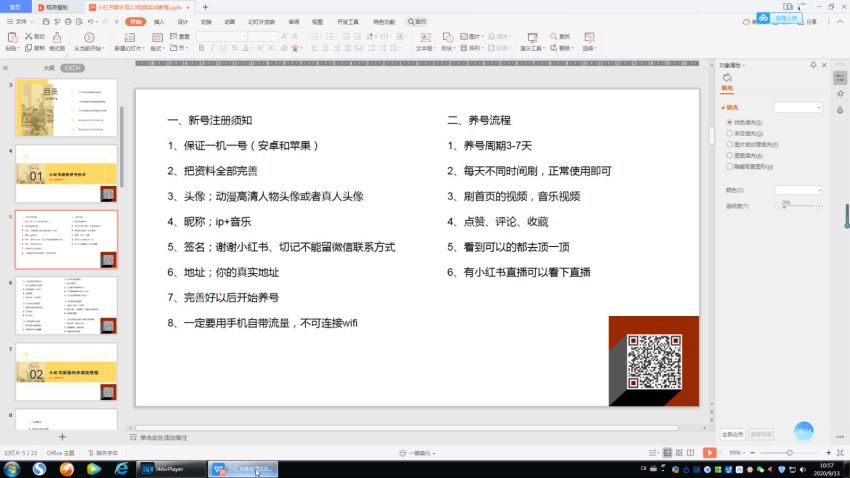This screenshot has height=478, width=850.
Task: Toggle Bold formatting
Action: [201, 48]
